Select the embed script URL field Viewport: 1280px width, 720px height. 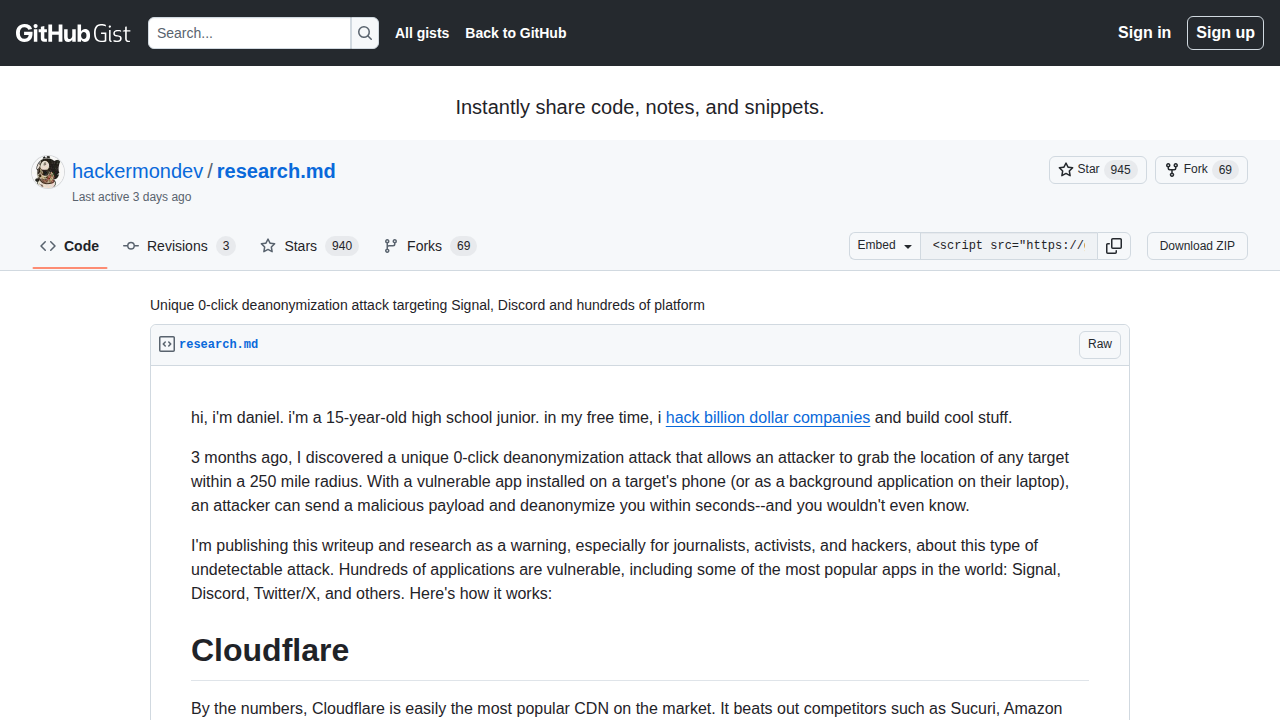[1009, 246]
